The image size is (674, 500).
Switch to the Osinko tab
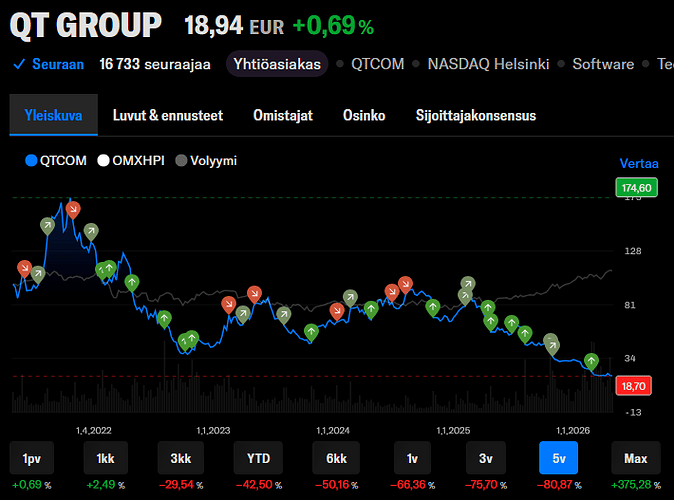(364, 115)
